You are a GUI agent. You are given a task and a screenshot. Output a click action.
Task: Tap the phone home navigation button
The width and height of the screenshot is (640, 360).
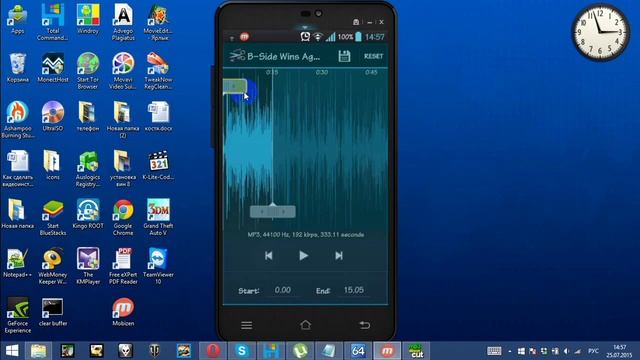pyautogui.click(x=305, y=325)
